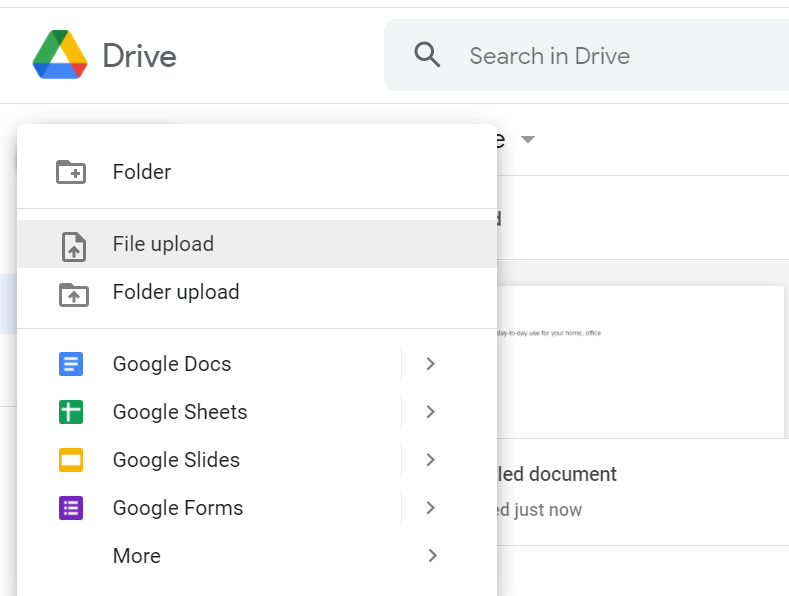
Task: Click the new Folder icon
Action: coord(71,172)
